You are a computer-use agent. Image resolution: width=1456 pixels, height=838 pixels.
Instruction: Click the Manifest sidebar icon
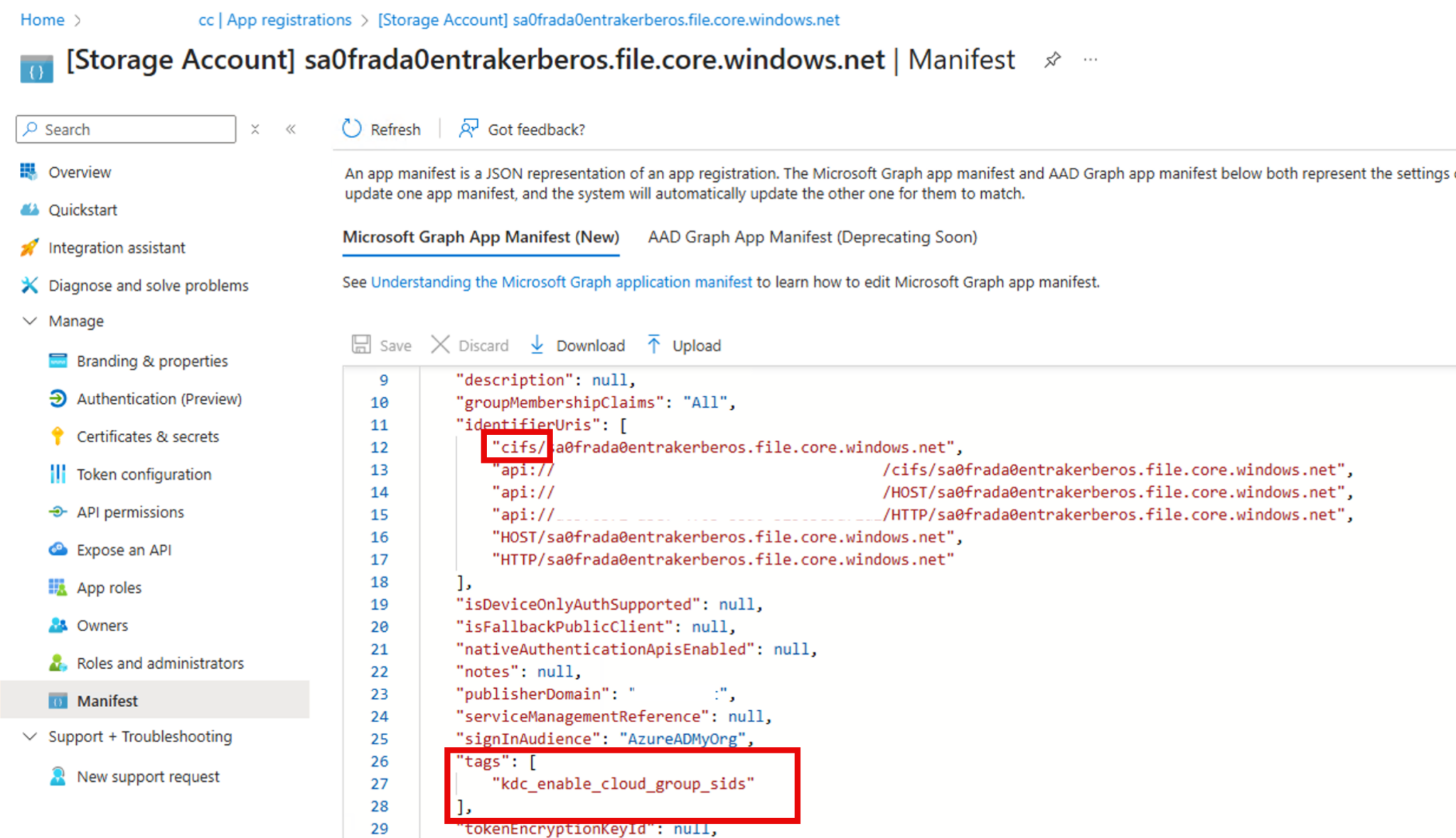tap(58, 701)
